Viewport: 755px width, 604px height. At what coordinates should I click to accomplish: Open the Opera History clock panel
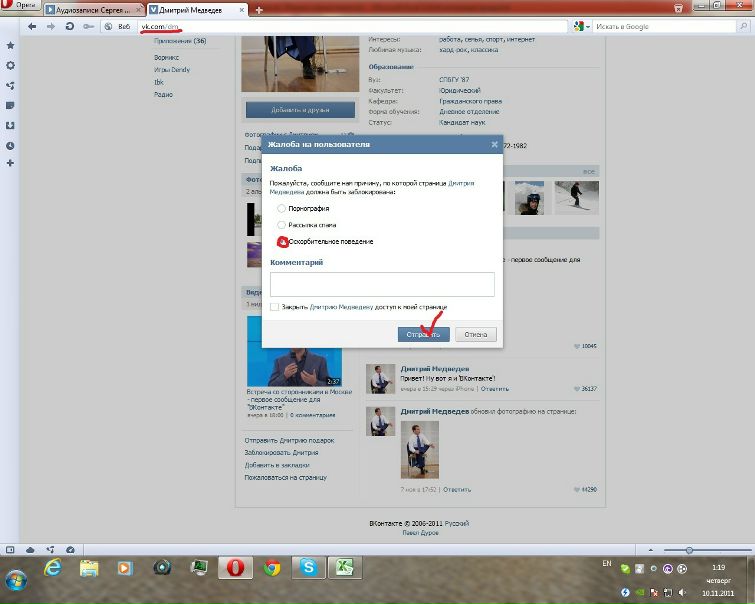click(10, 145)
